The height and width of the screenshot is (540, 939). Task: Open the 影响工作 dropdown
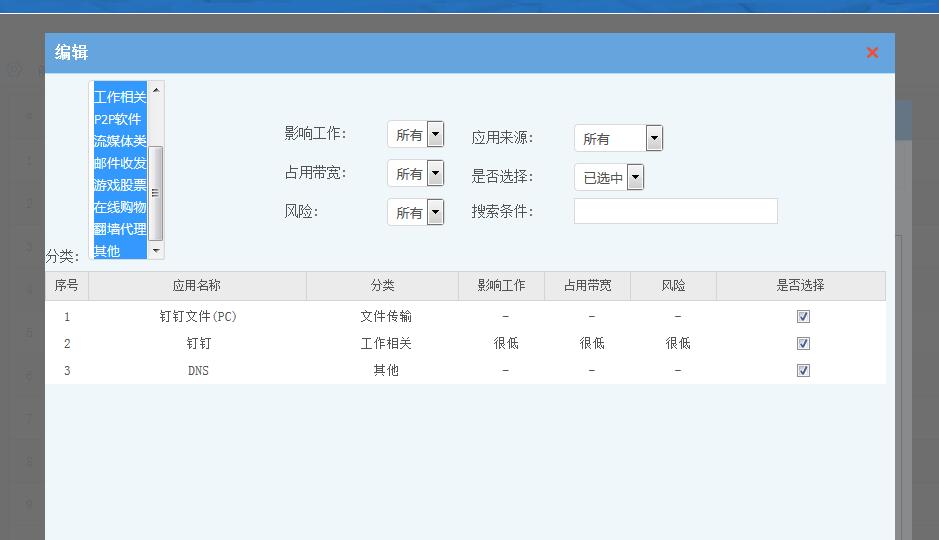[x=416, y=135]
